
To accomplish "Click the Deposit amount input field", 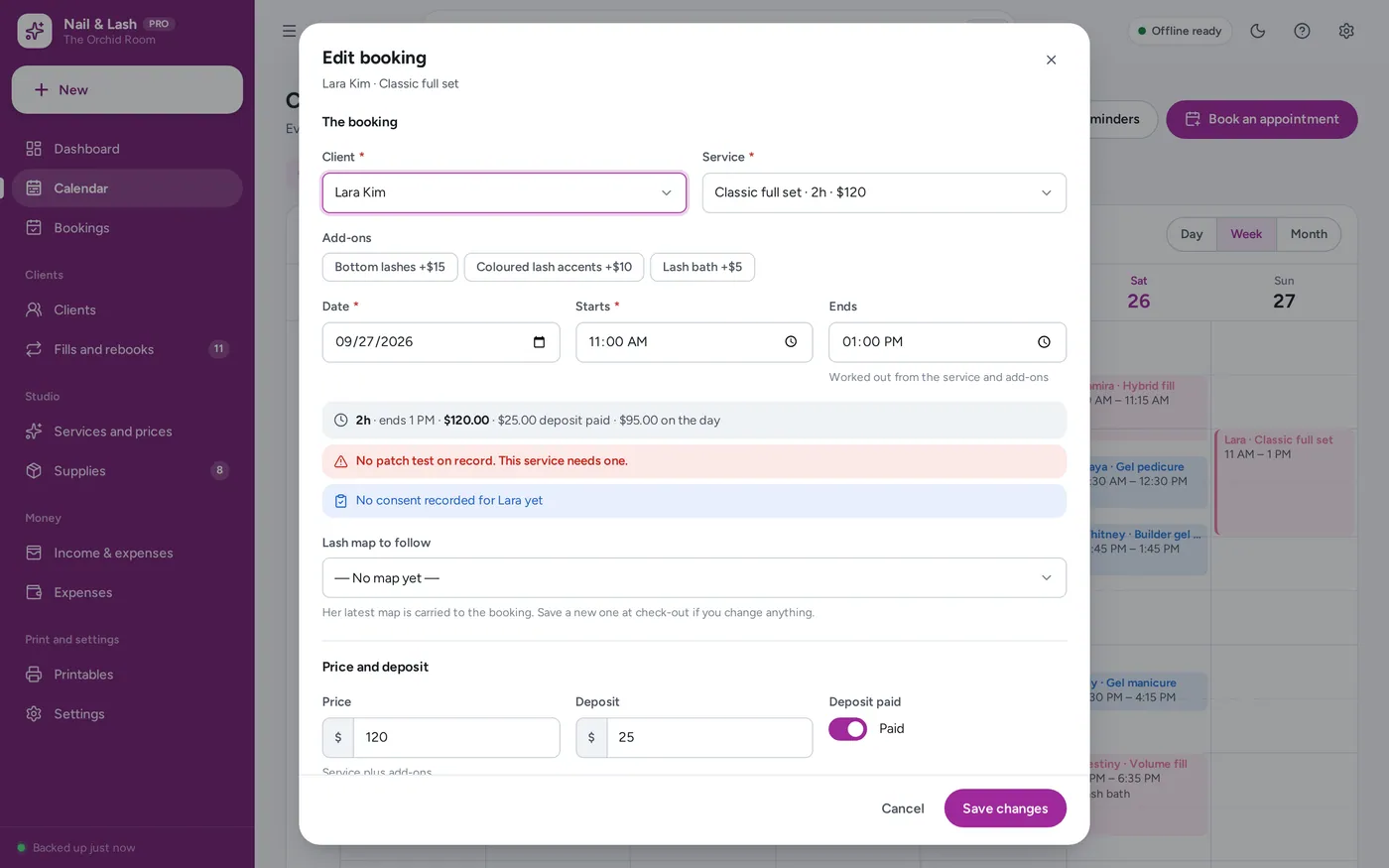I will (x=709, y=738).
